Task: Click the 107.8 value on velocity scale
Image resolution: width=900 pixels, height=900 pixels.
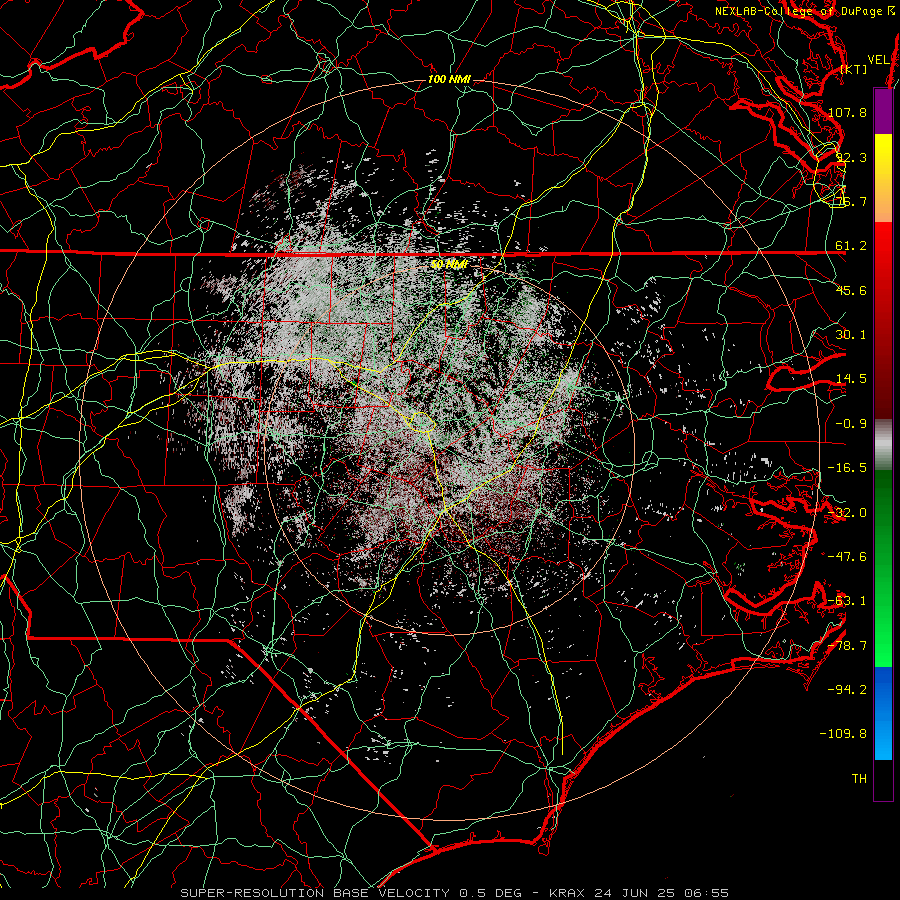Action: point(847,112)
